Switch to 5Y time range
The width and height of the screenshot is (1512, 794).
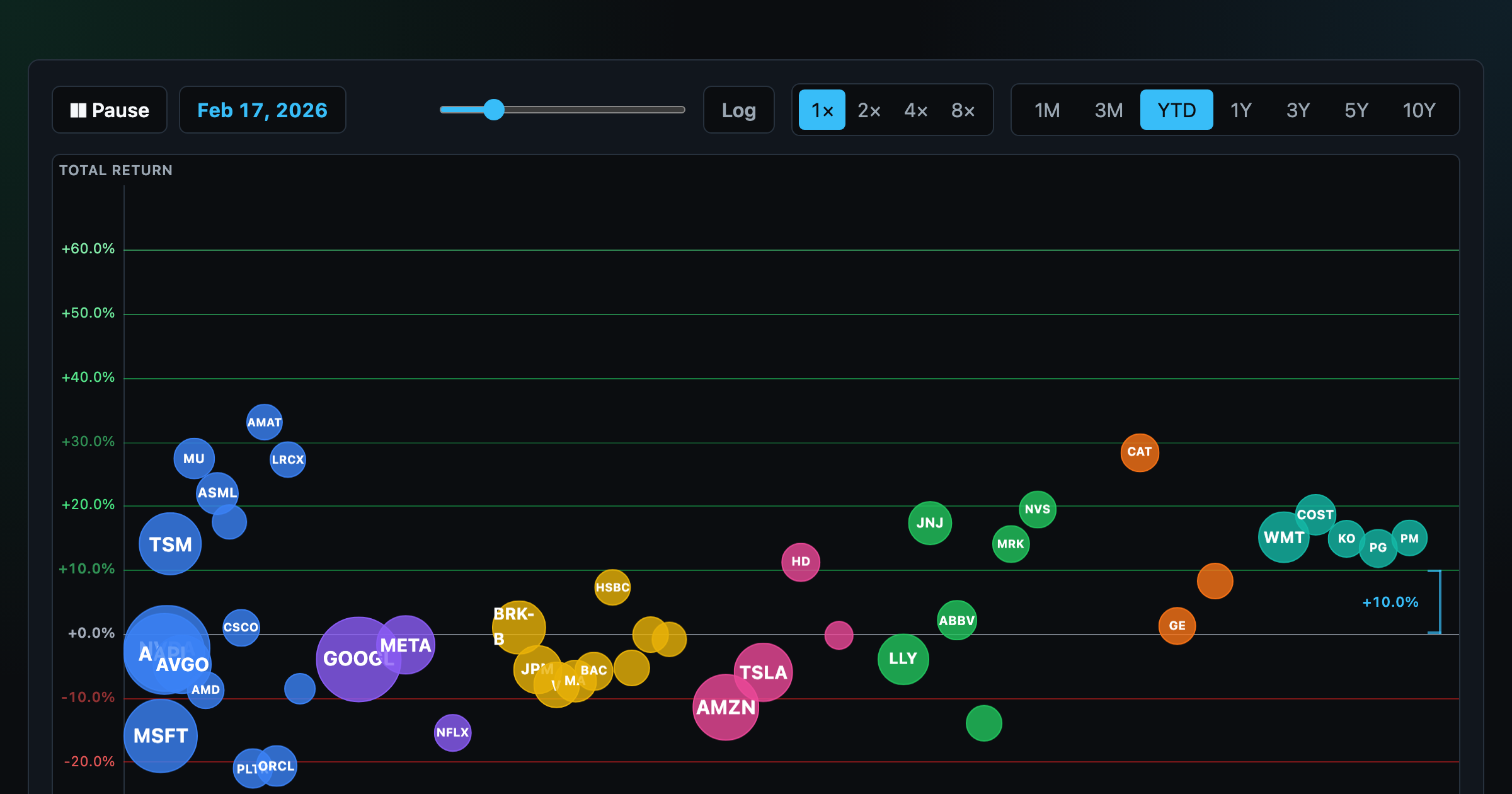click(x=1356, y=110)
